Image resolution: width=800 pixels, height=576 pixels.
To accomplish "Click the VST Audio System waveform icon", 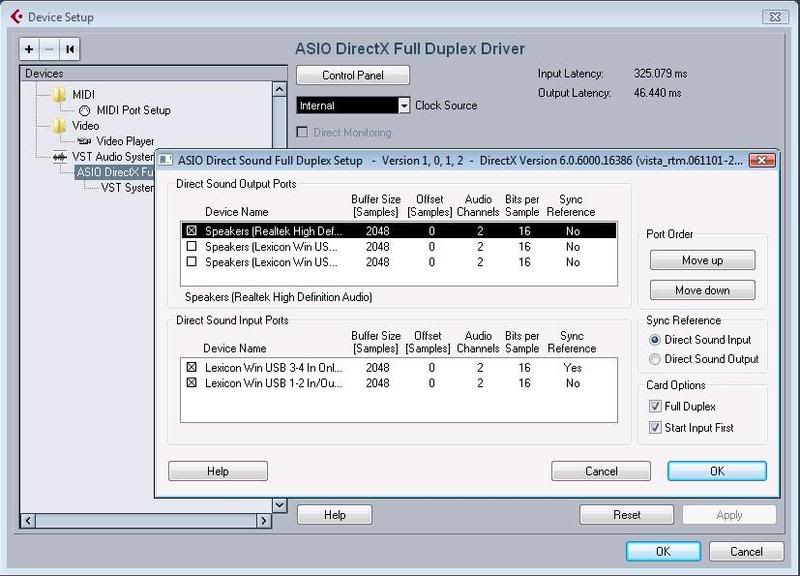I will pyautogui.click(x=60, y=157).
